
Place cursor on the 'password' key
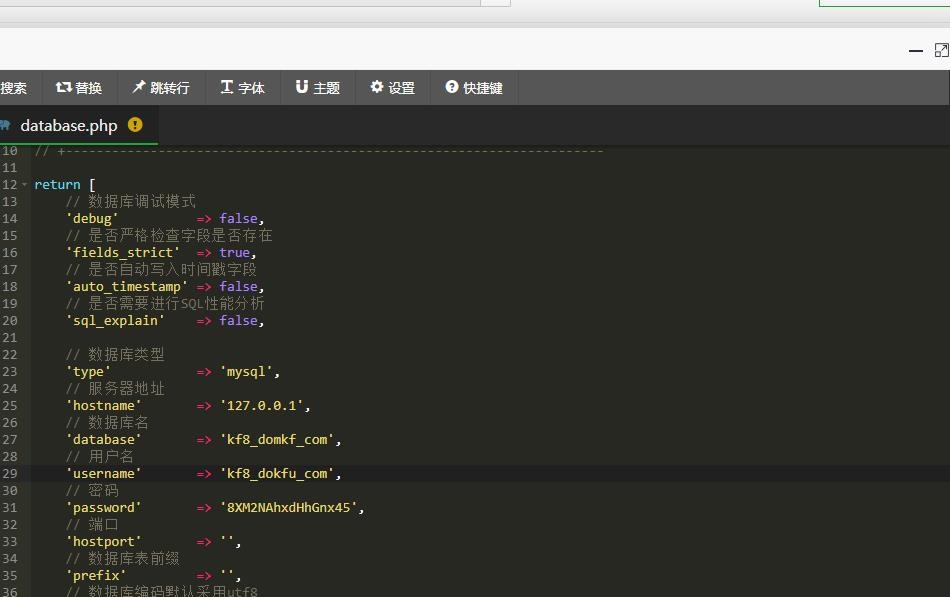103,507
